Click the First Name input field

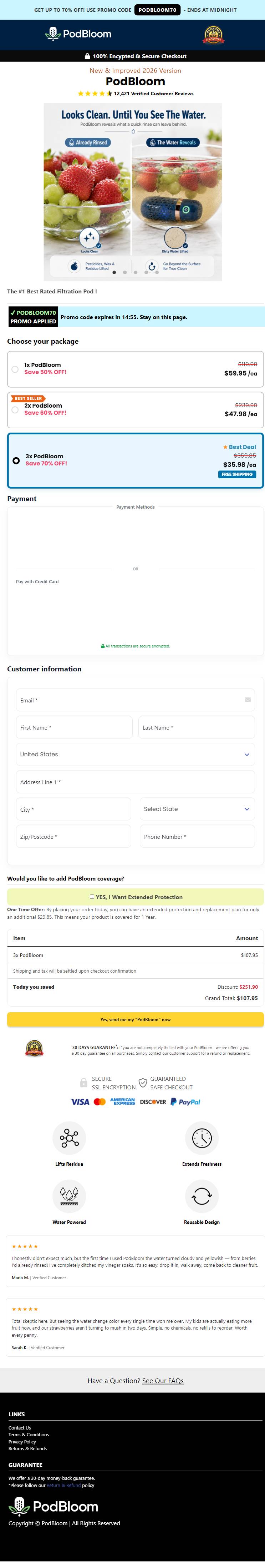pos(74,727)
